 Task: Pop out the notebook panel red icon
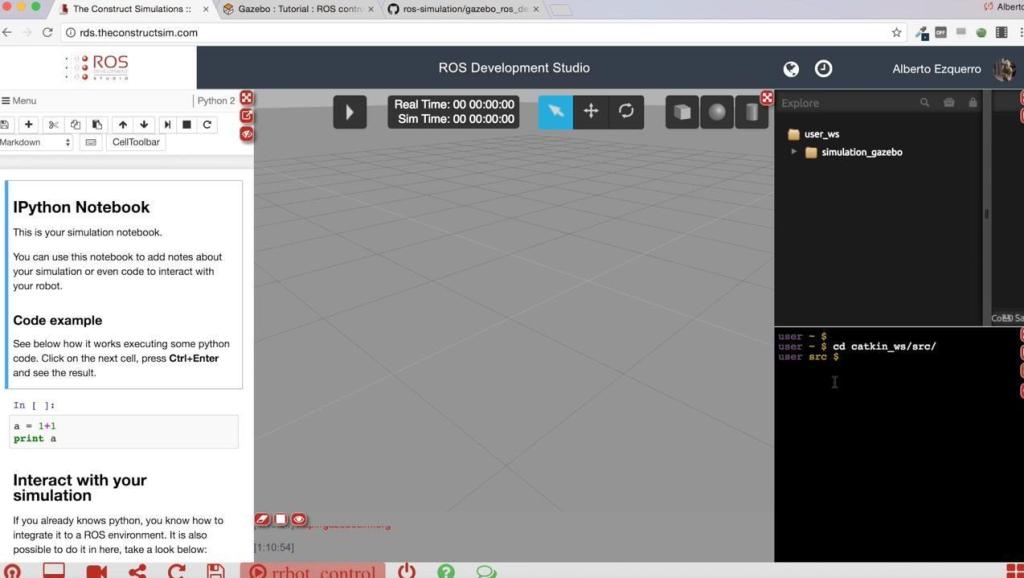247,116
